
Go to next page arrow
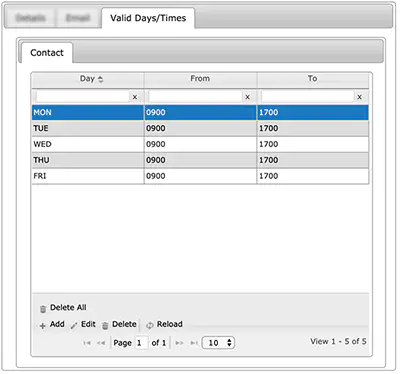179,343
